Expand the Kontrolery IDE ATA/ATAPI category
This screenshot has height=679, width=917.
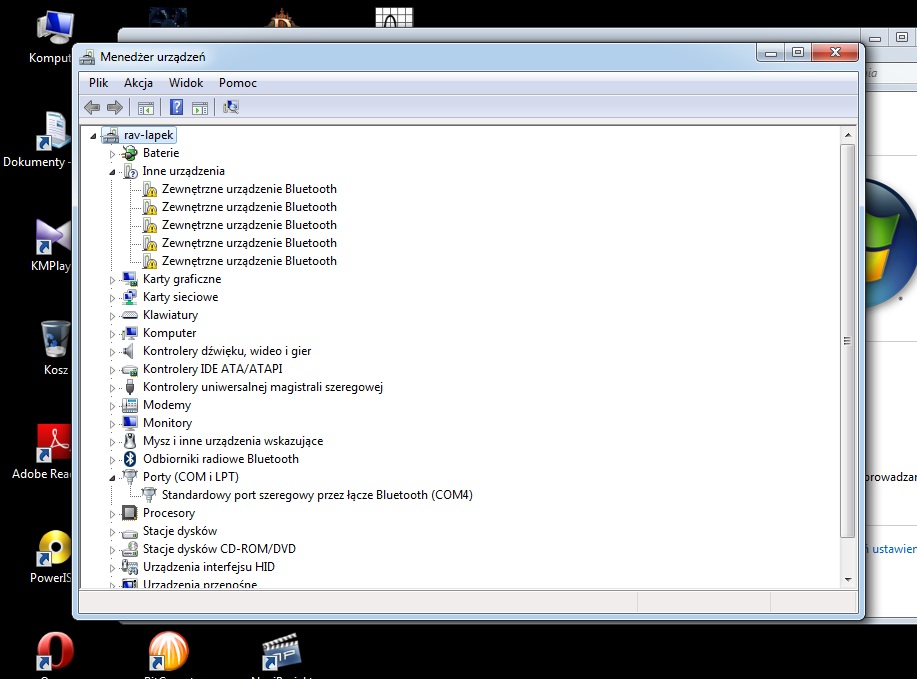pyautogui.click(x=112, y=370)
